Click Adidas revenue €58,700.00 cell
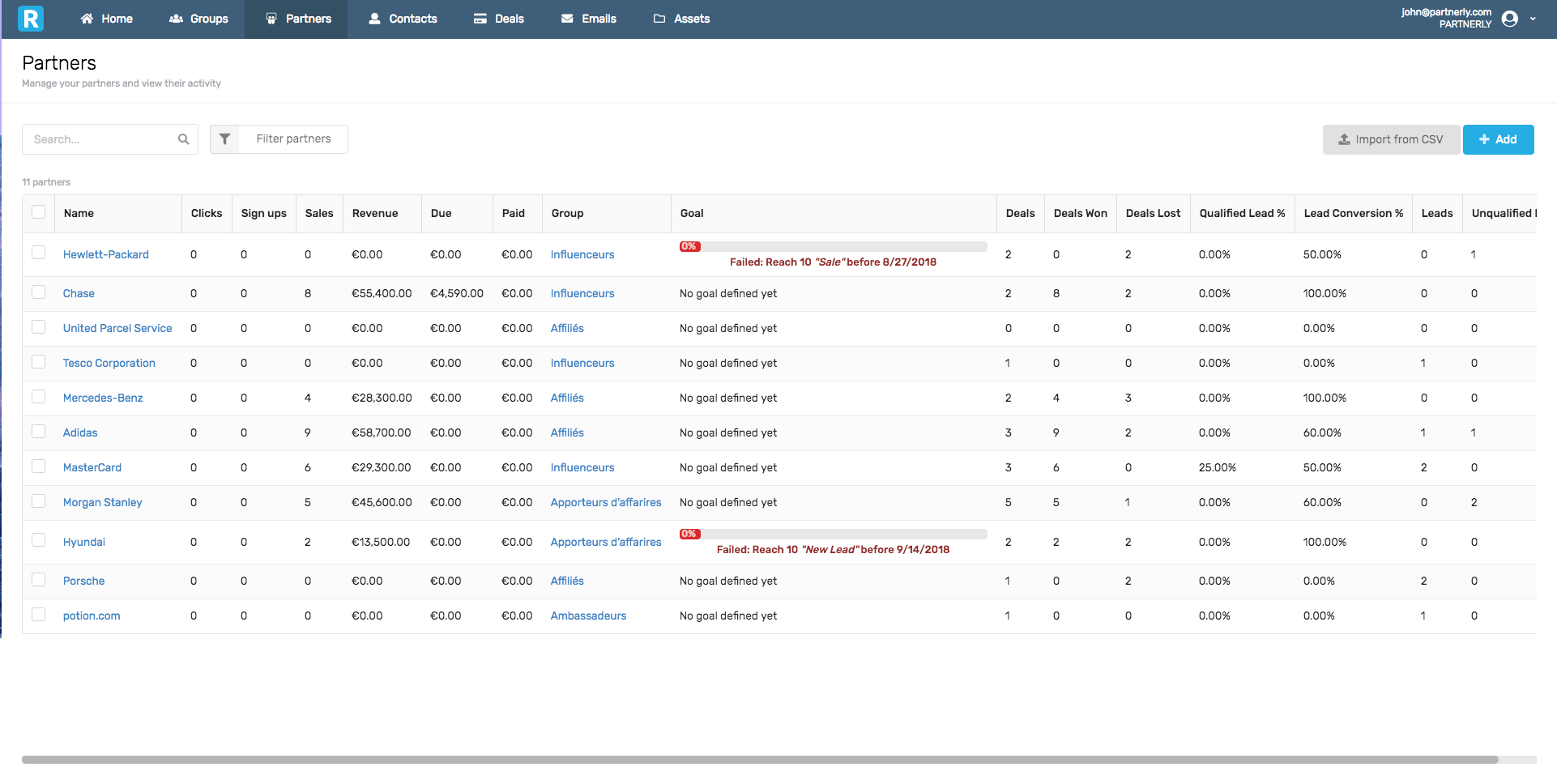The width and height of the screenshot is (1557, 784). coord(382,432)
